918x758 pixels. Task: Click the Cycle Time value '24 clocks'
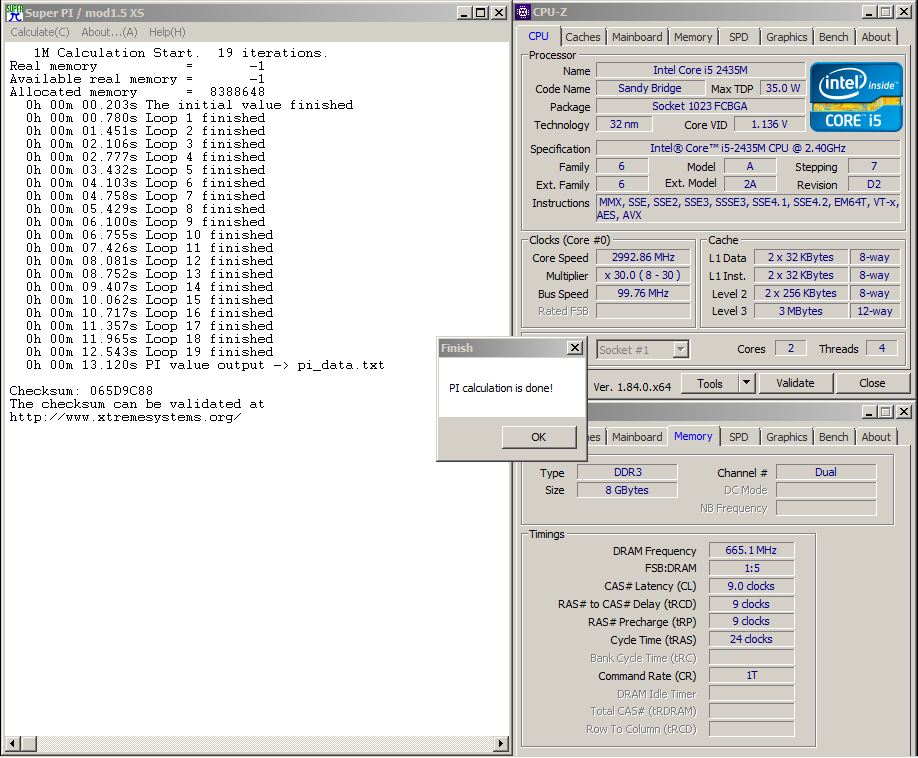click(x=751, y=639)
